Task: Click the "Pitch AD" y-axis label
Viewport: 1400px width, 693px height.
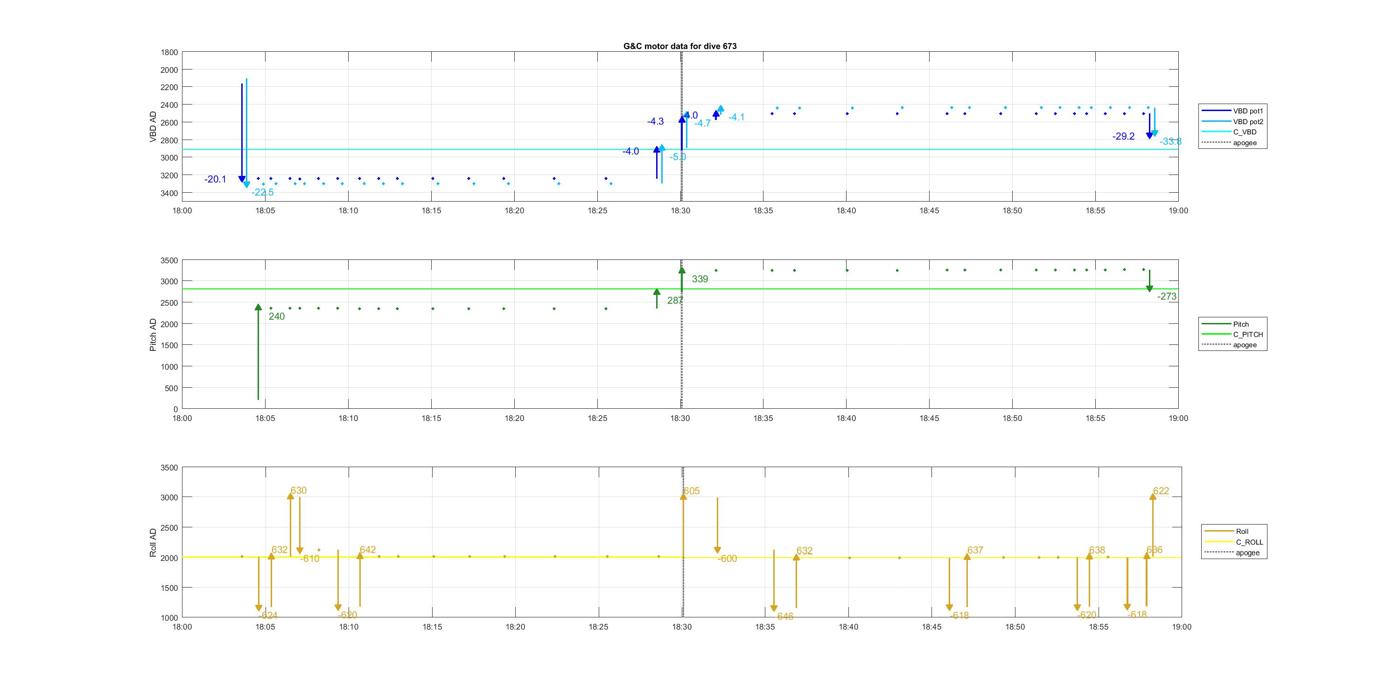Action: (153, 335)
